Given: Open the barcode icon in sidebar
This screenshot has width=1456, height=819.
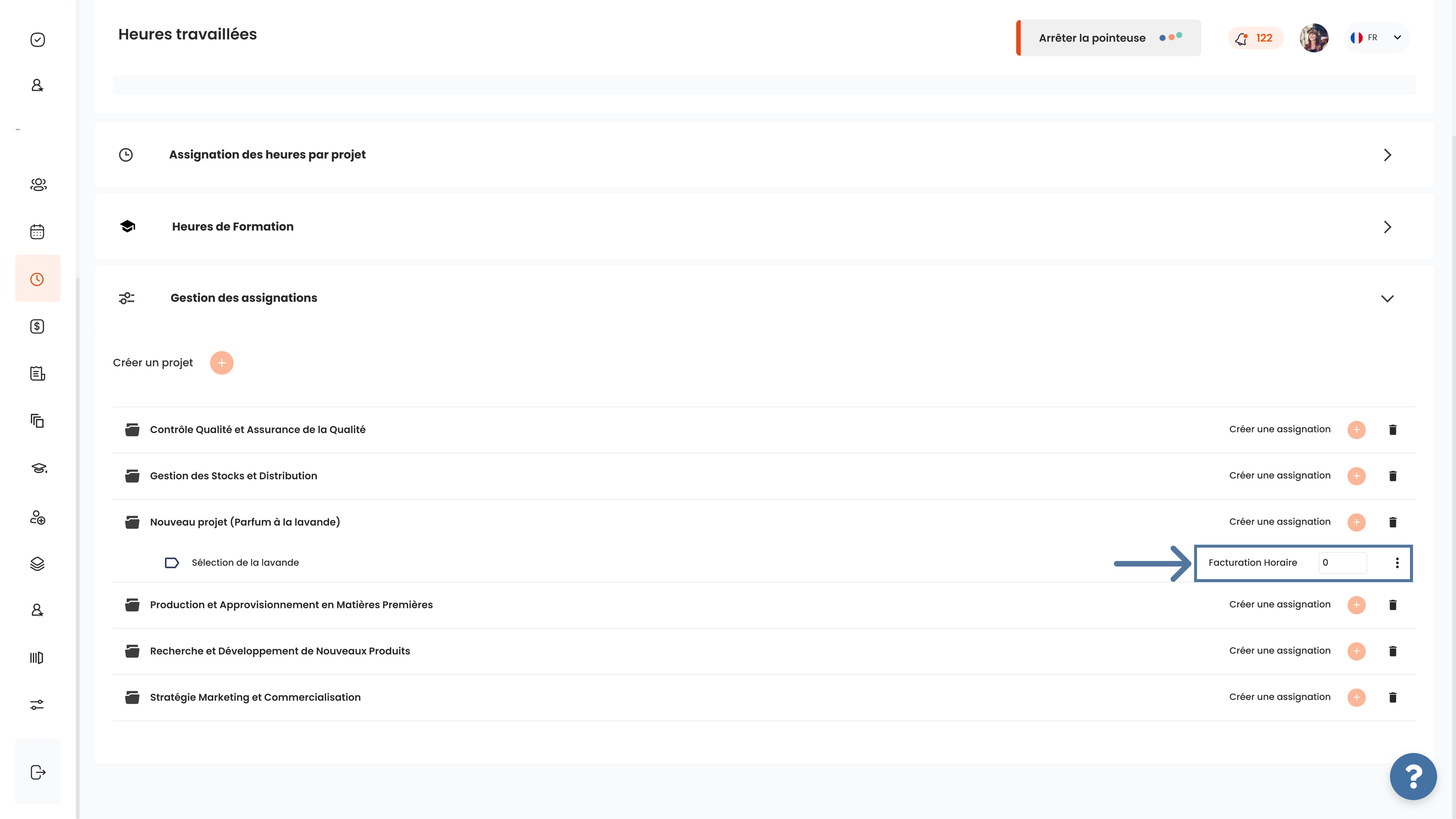Looking at the screenshot, I should coord(37,658).
